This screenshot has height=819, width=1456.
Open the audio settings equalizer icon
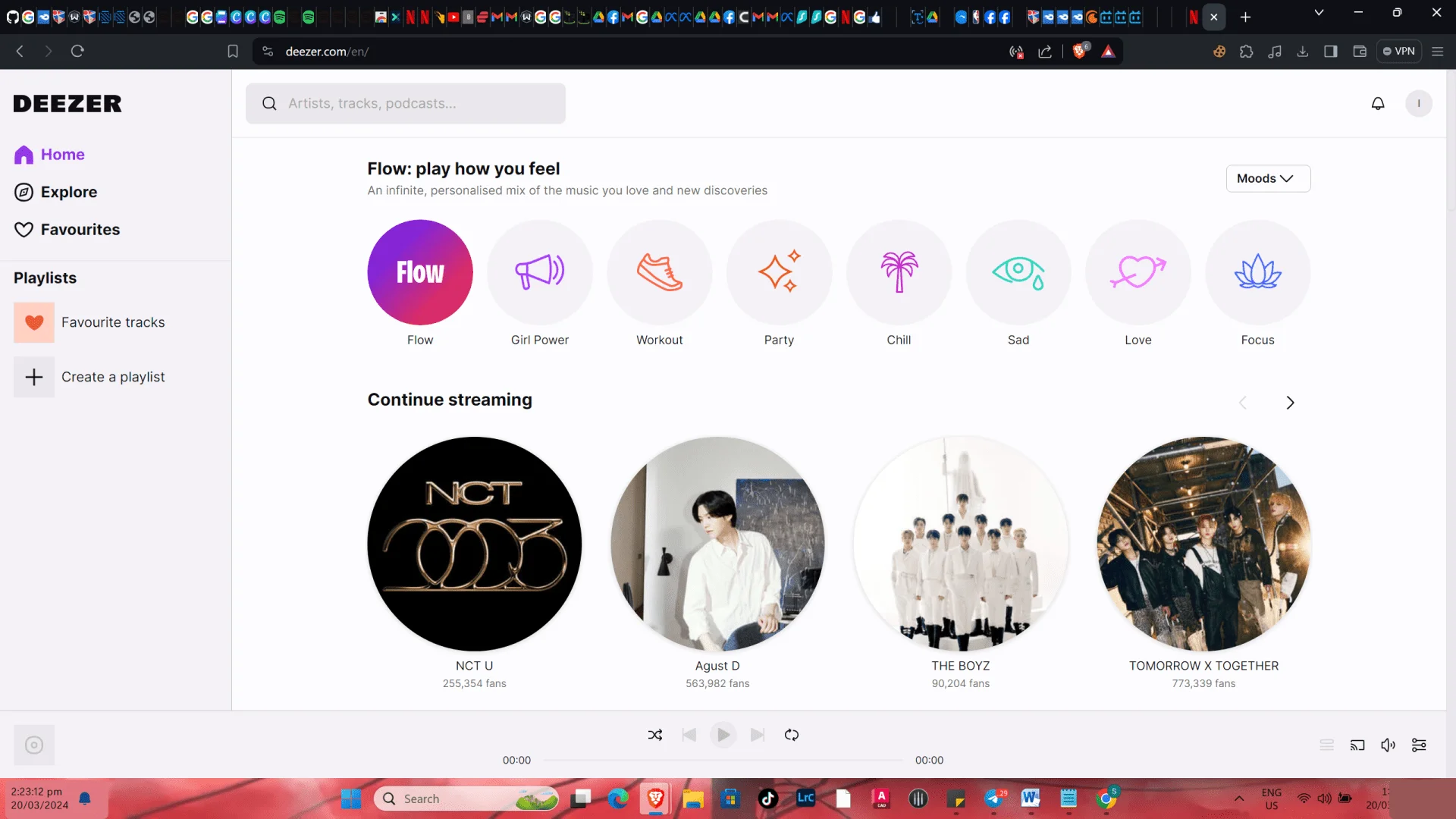coord(1419,745)
